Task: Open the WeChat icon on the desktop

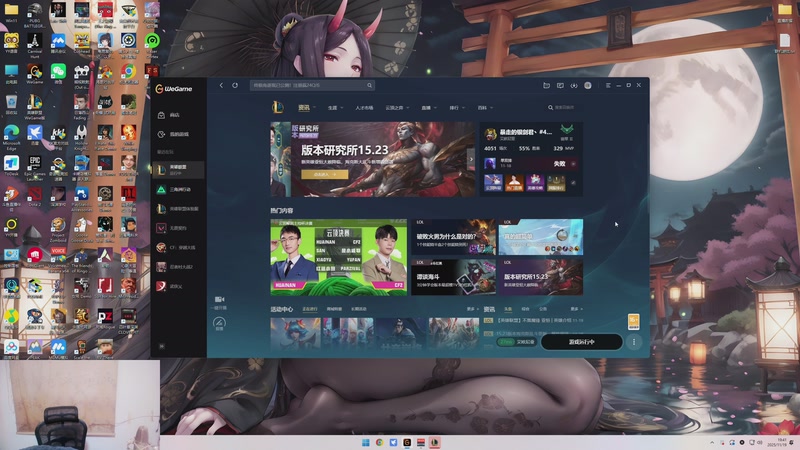Action: (58, 72)
